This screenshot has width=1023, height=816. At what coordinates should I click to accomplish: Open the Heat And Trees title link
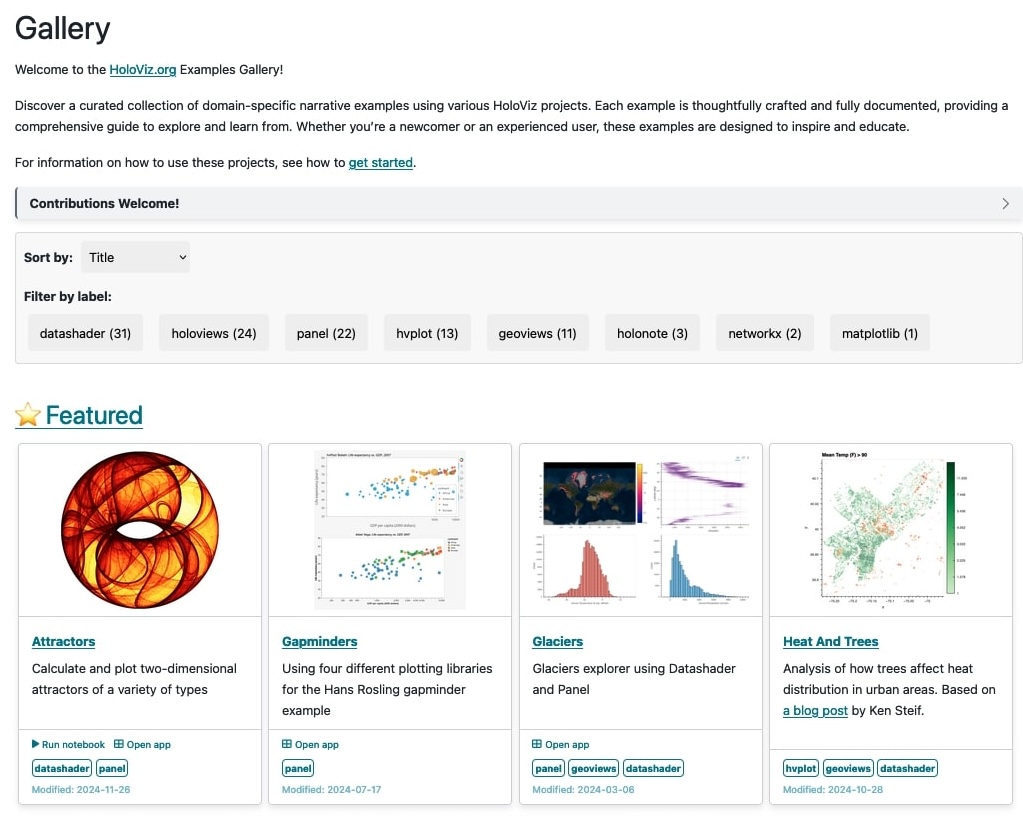coord(831,641)
